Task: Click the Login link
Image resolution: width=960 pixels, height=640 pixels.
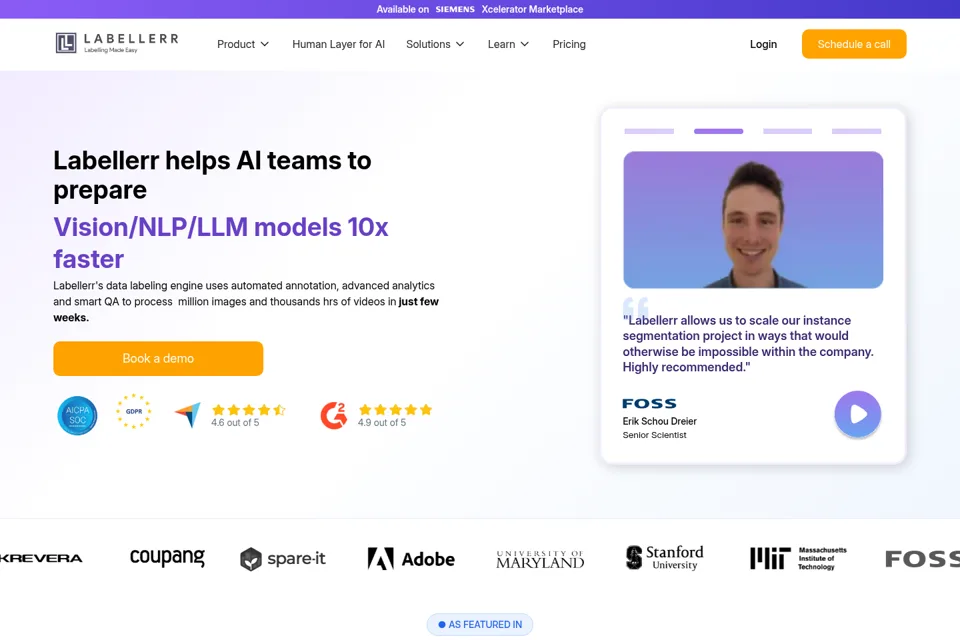Action: click(763, 44)
